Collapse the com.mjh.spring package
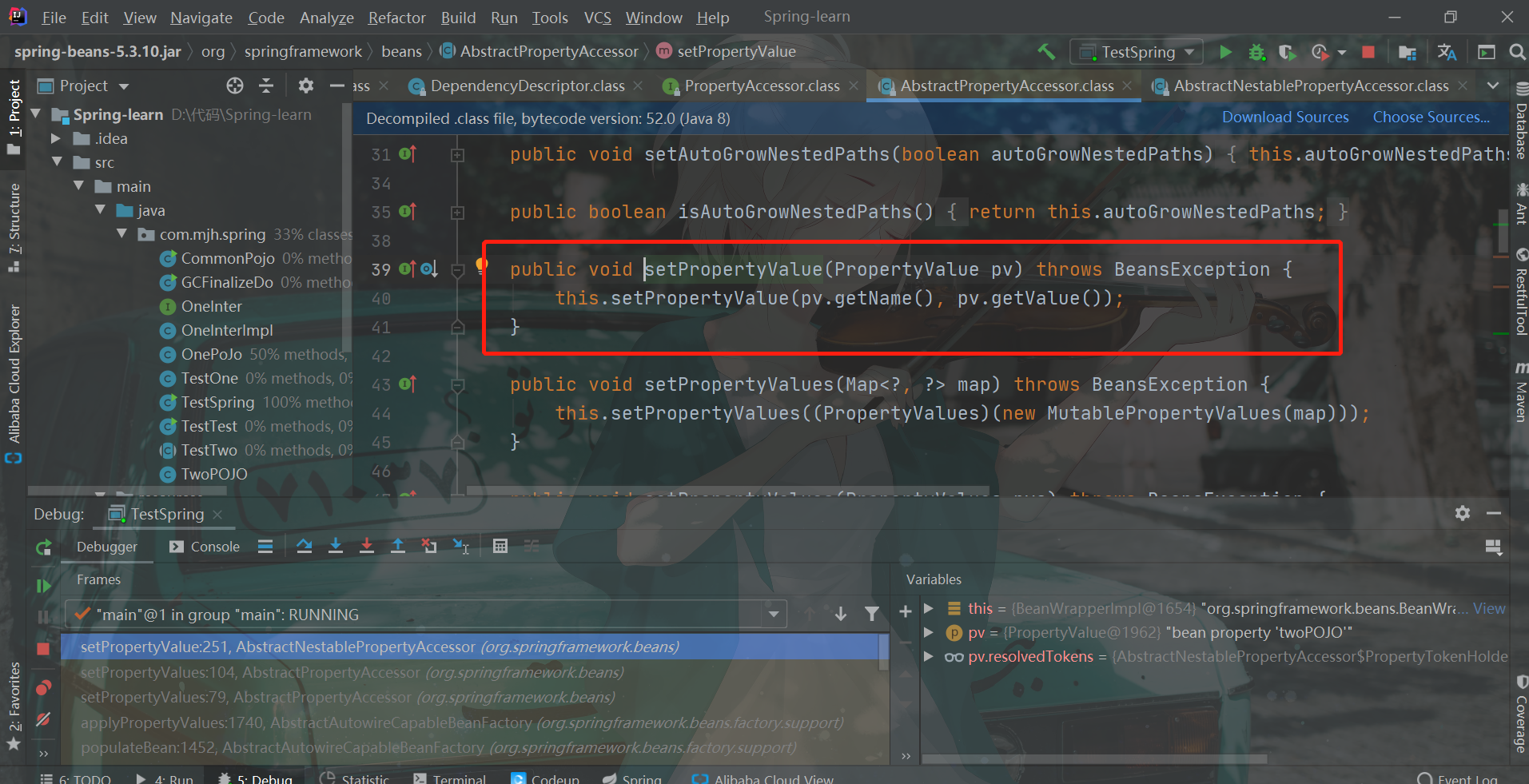 (x=121, y=234)
